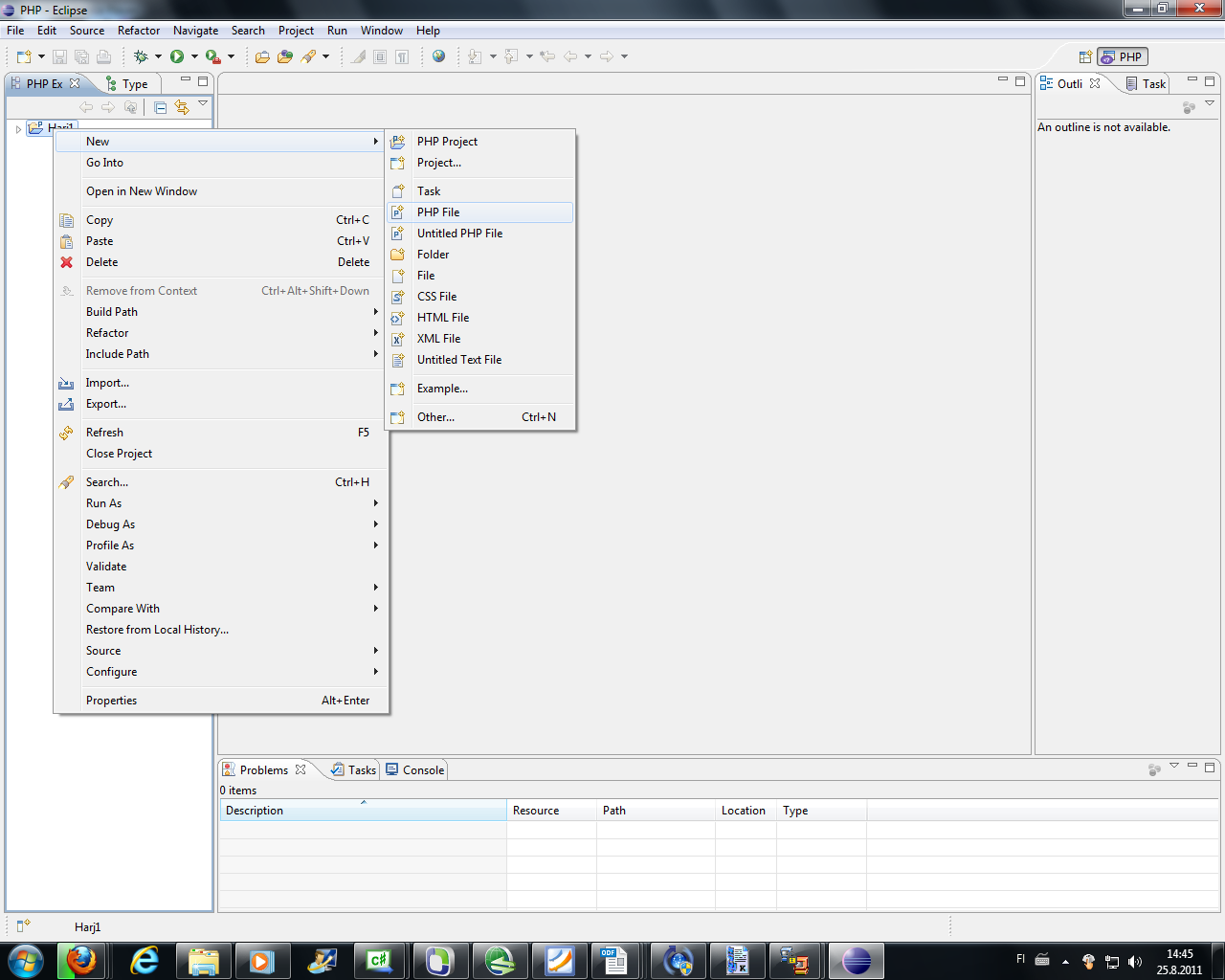Open Internet Explorer from the taskbar

coord(144,960)
